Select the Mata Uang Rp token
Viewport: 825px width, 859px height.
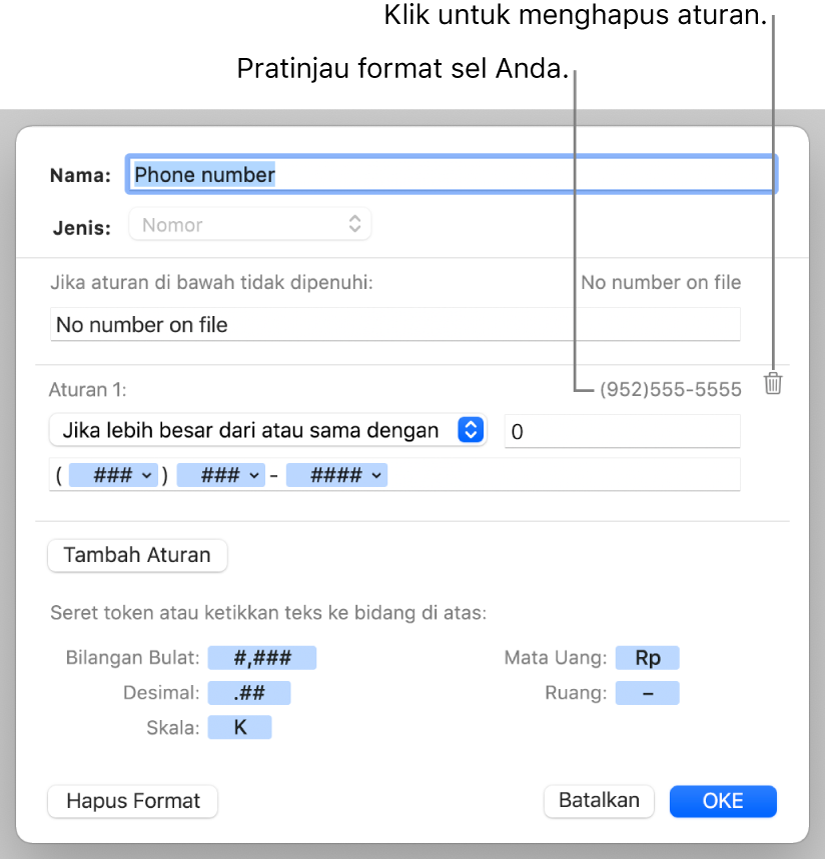coord(648,657)
